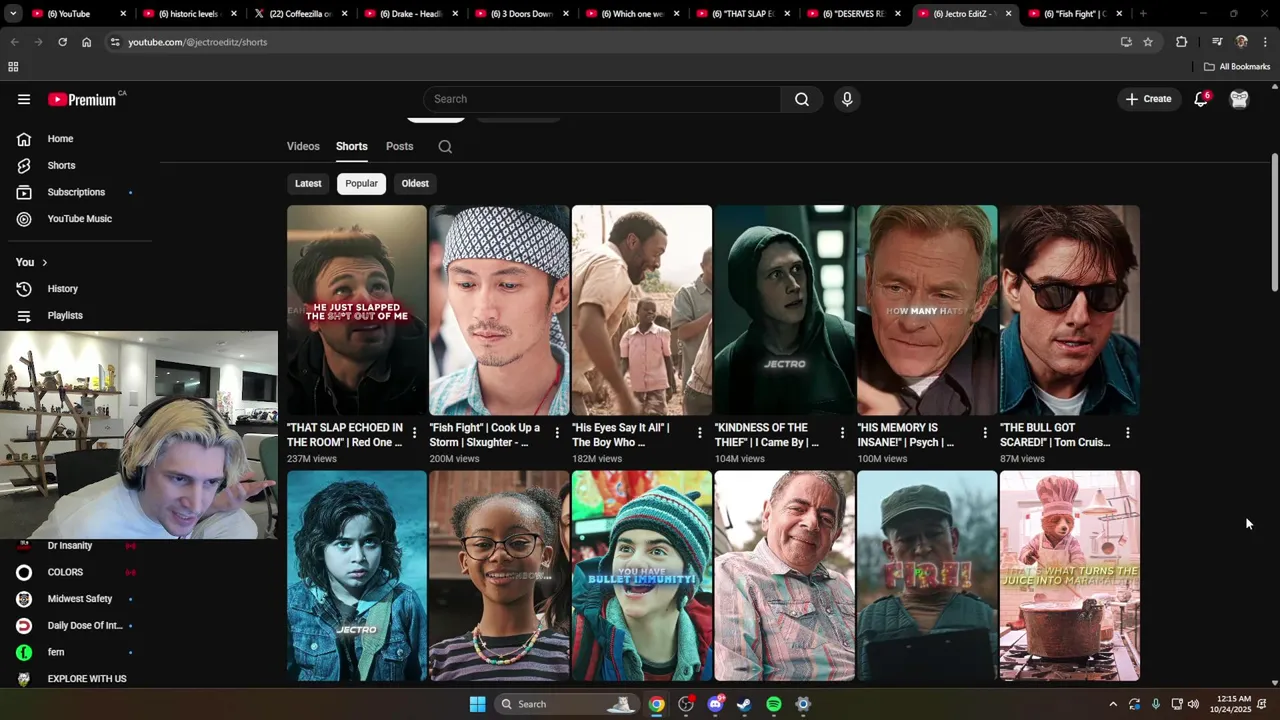Open options for "His Eyes Say It All" short
The image size is (1280, 720).
tap(699, 433)
